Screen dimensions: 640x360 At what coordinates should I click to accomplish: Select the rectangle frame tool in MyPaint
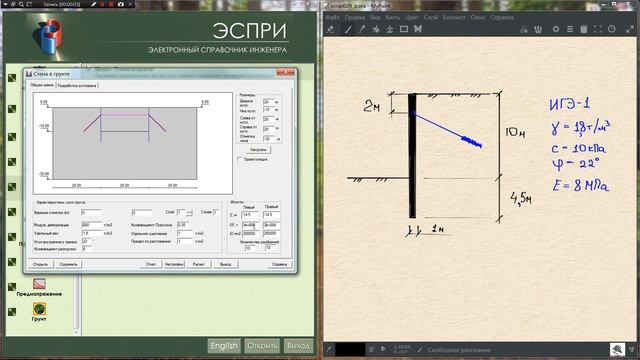point(404,29)
